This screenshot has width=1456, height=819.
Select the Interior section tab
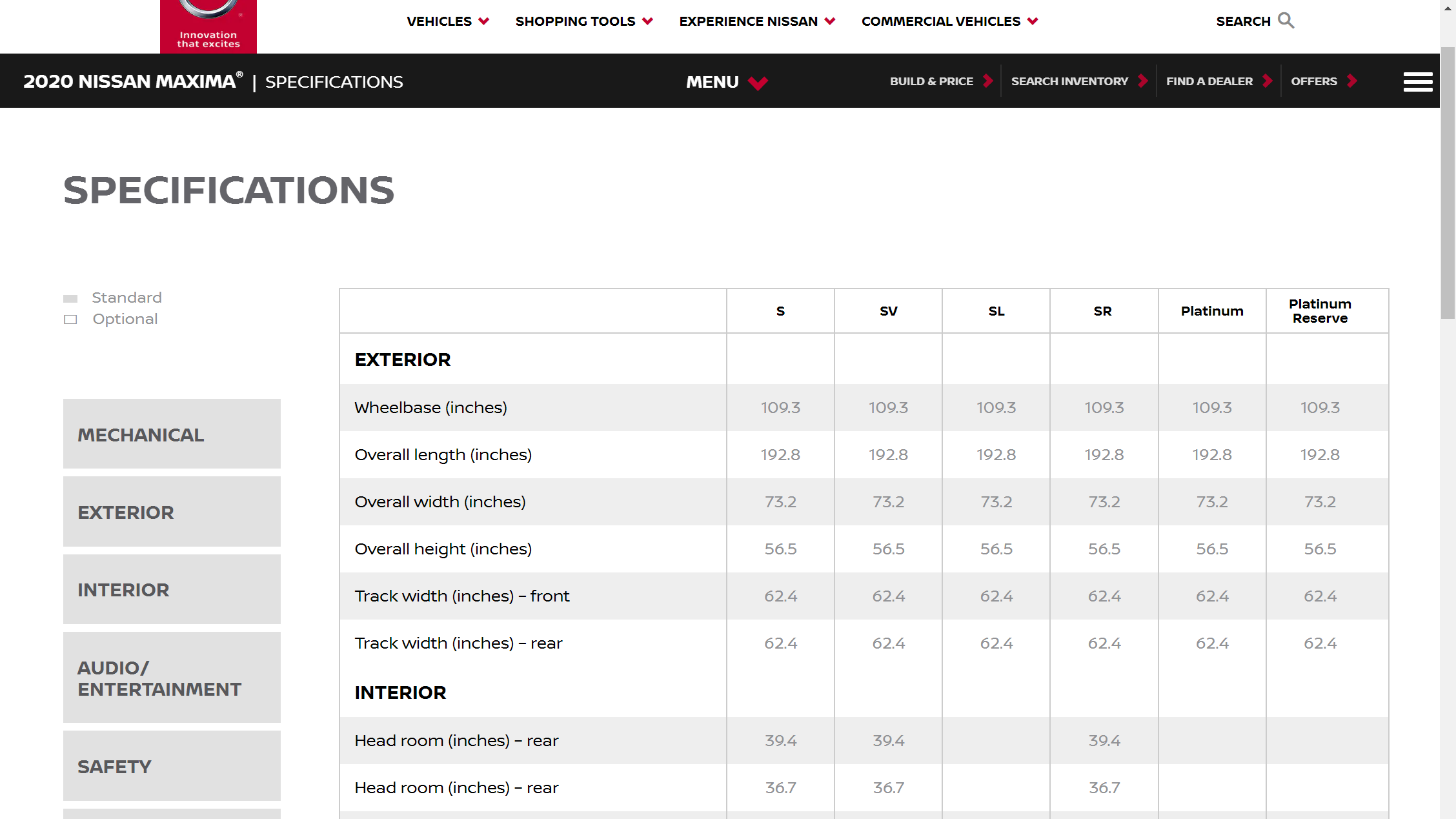[172, 589]
